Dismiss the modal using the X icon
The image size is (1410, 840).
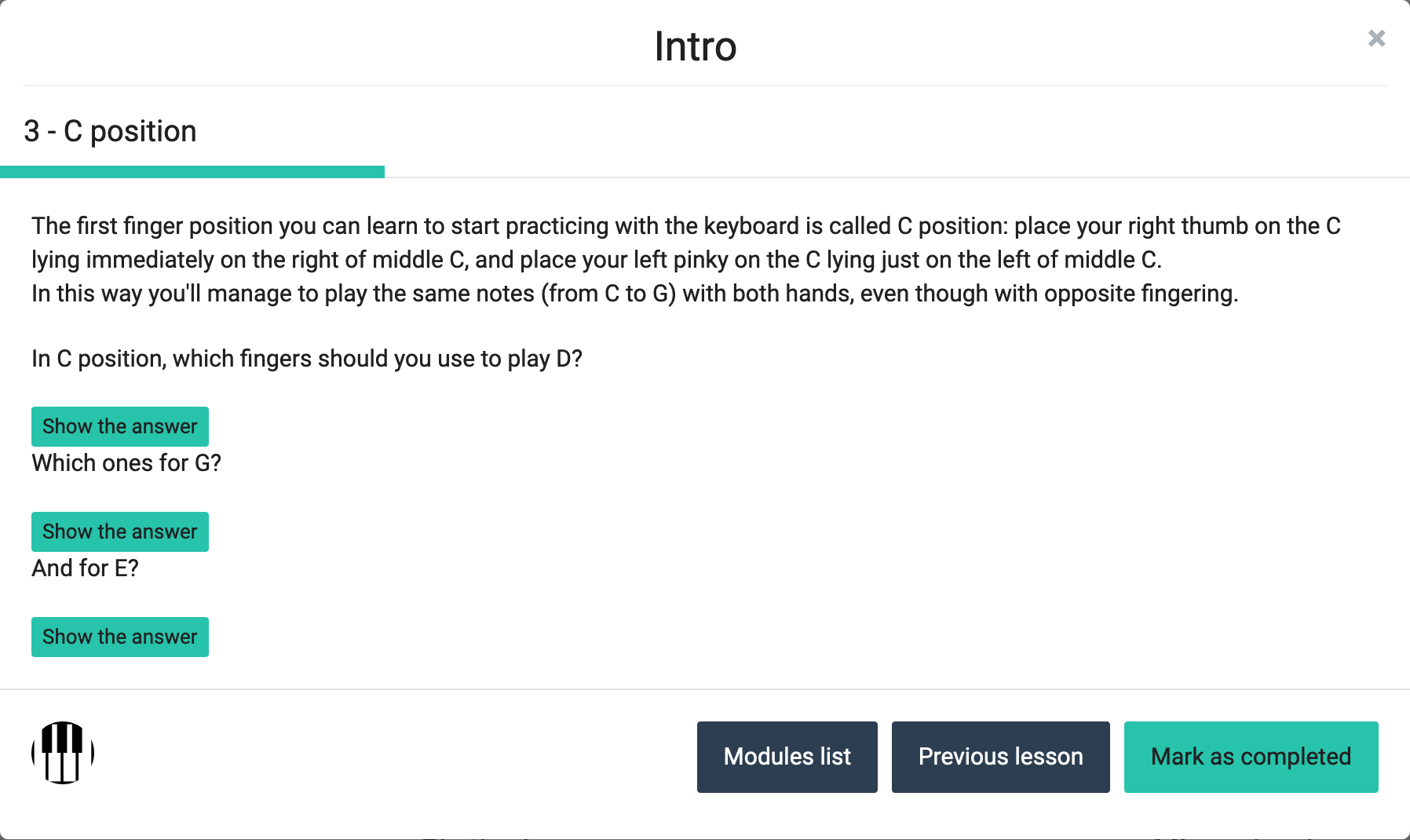(x=1376, y=38)
